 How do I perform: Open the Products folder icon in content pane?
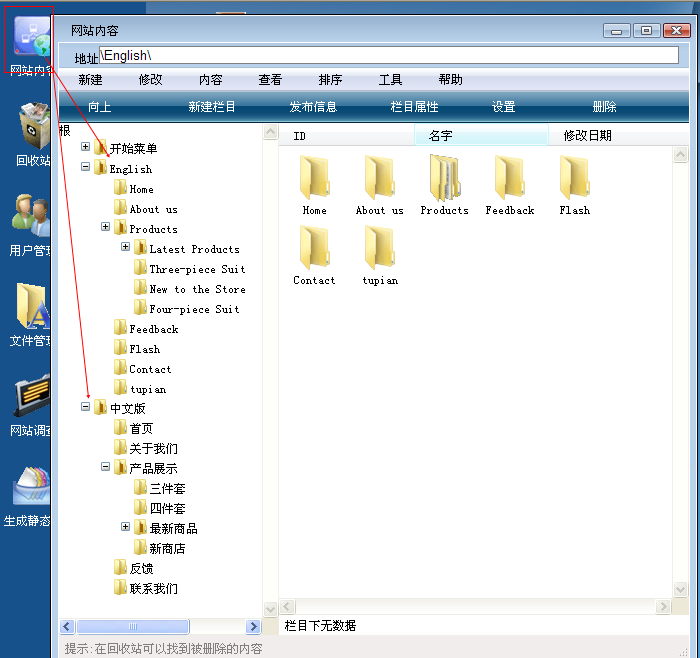pyautogui.click(x=444, y=180)
